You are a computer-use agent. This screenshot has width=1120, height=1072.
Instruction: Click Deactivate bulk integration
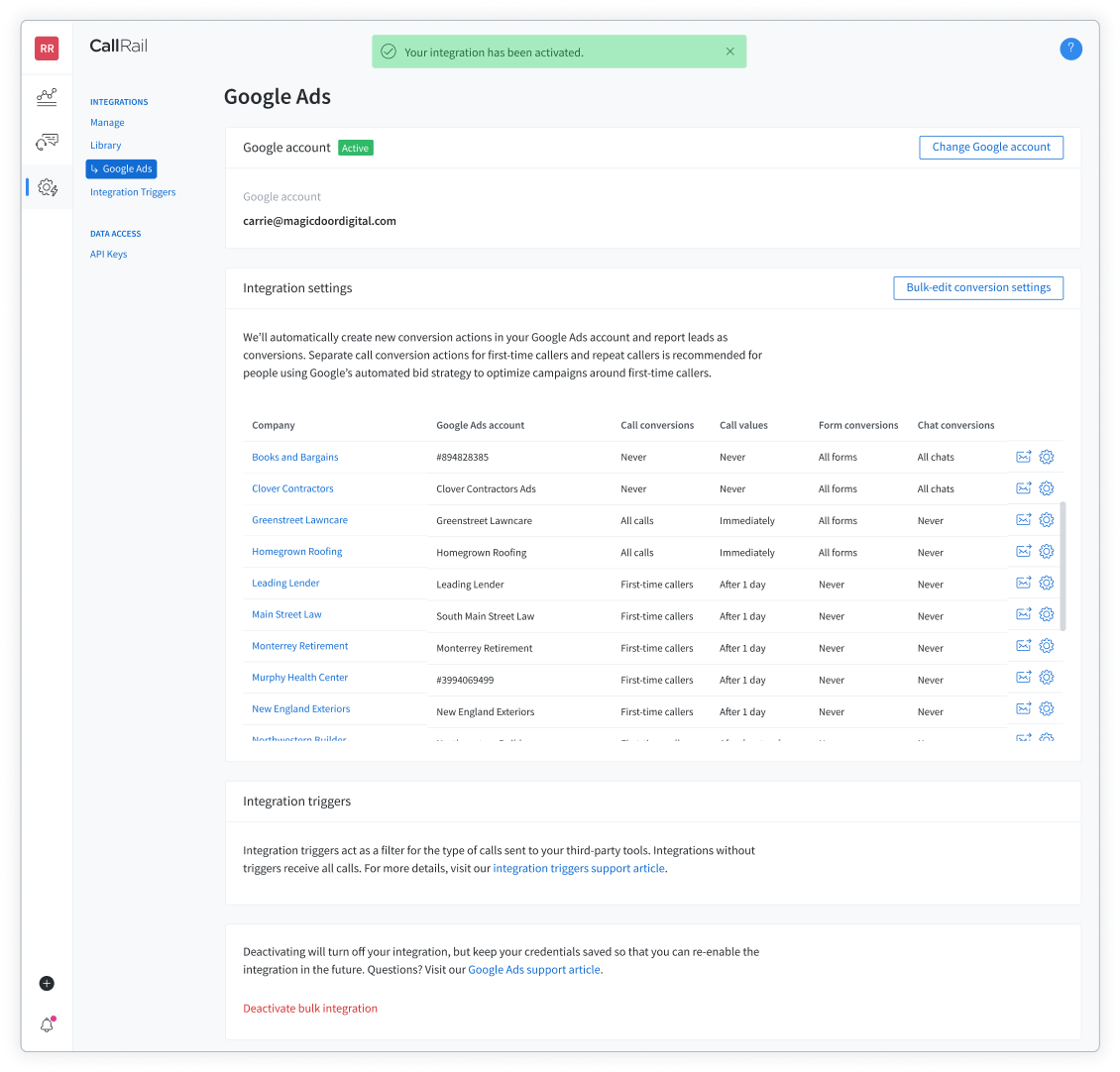click(310, 1009)
